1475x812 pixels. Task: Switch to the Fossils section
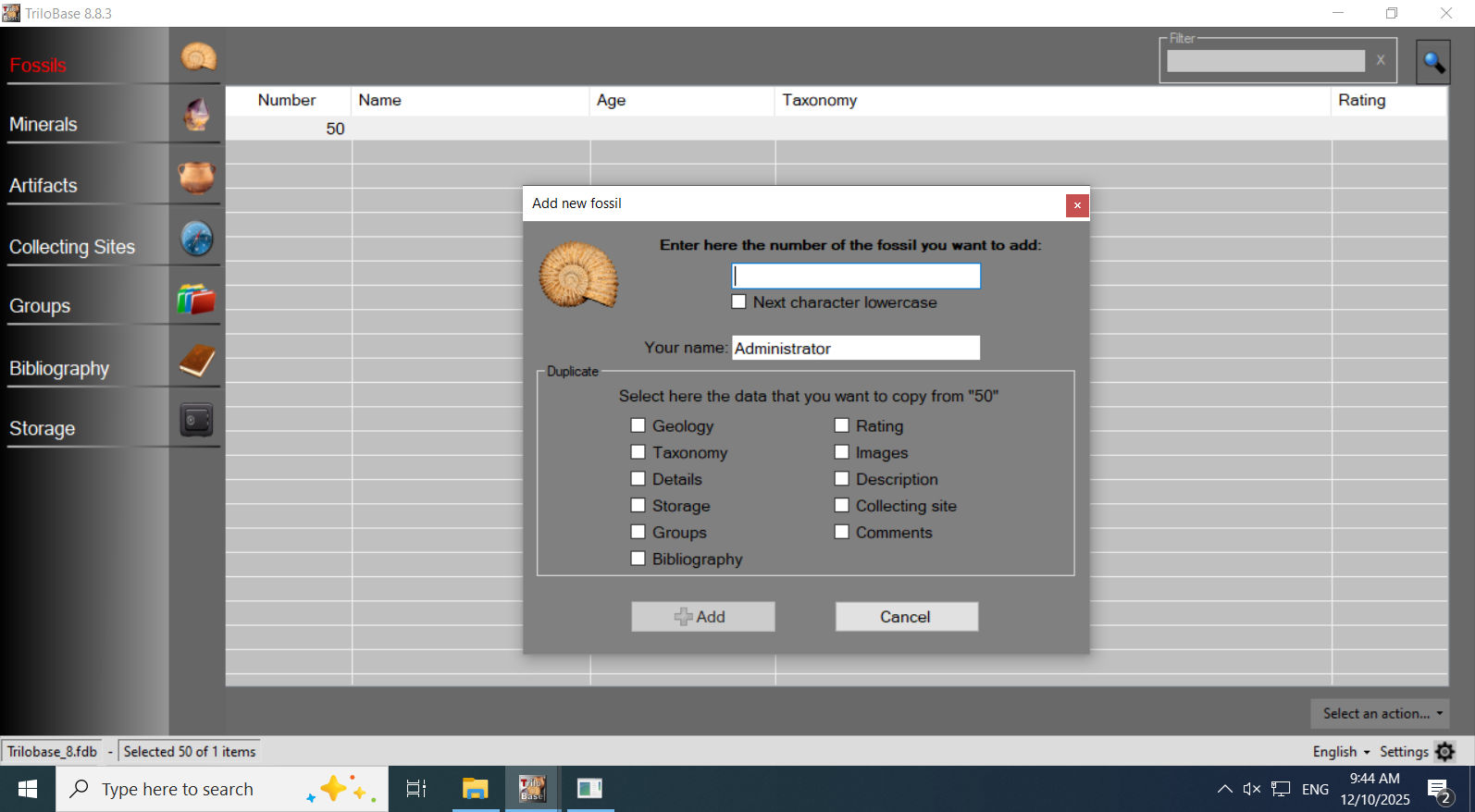pos(38,66)
